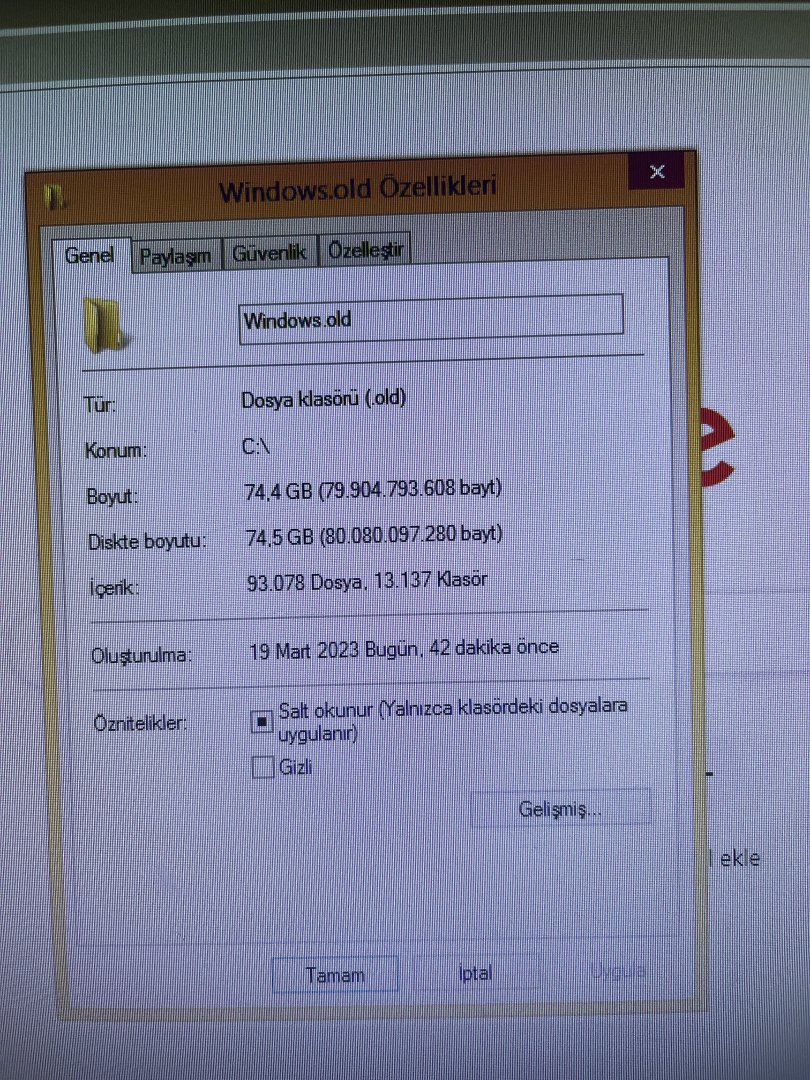Select the 74,5 GB disk size value

coord(374,535)
